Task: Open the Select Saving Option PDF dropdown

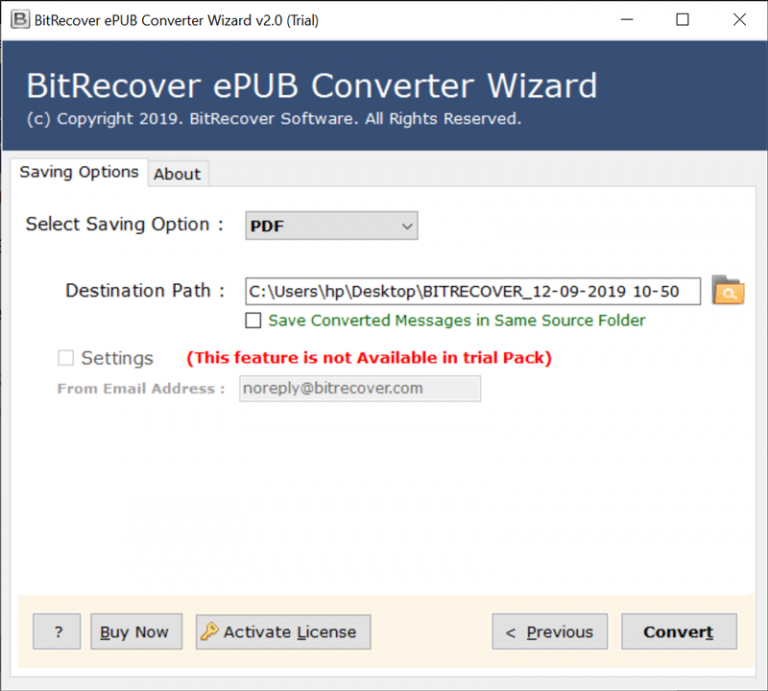Action: [332, 226]
